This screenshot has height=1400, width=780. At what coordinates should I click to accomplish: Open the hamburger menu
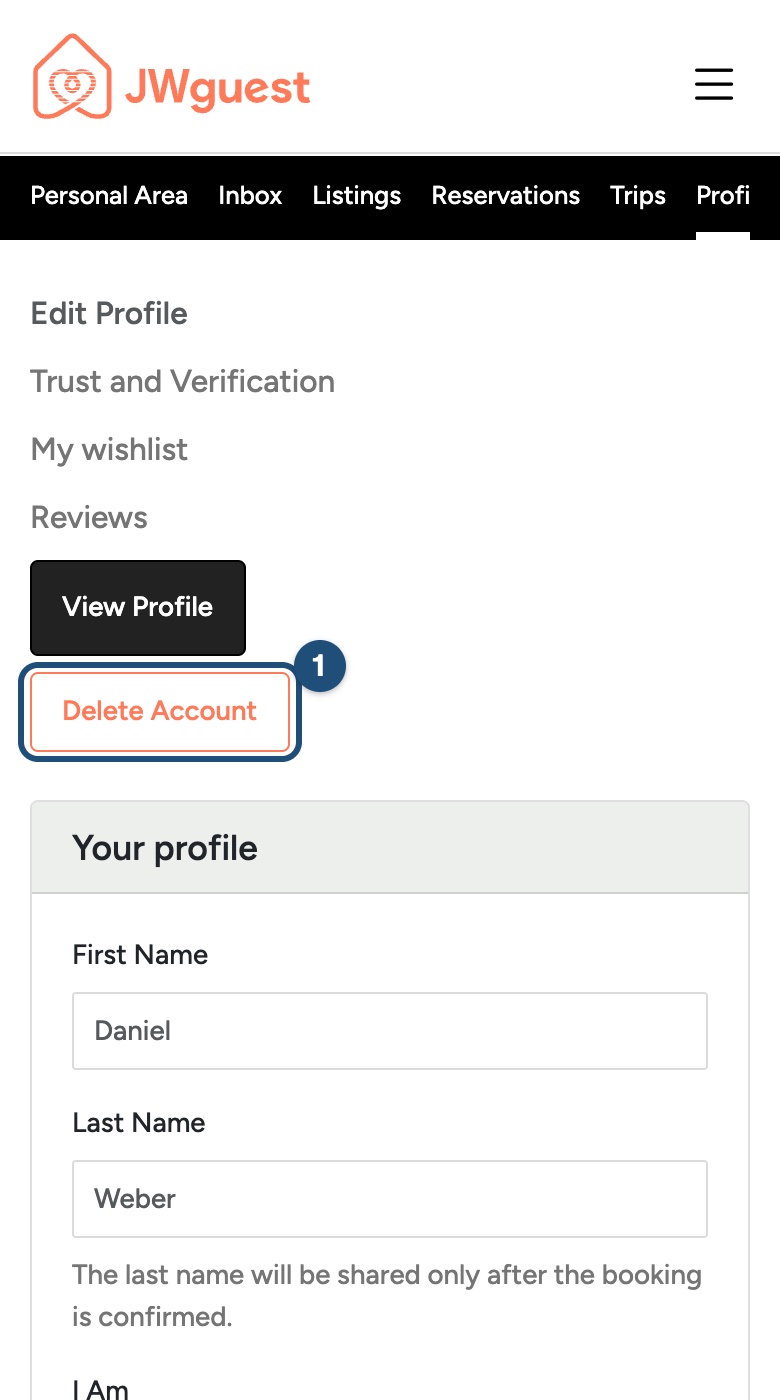click(x=714, y=84)
